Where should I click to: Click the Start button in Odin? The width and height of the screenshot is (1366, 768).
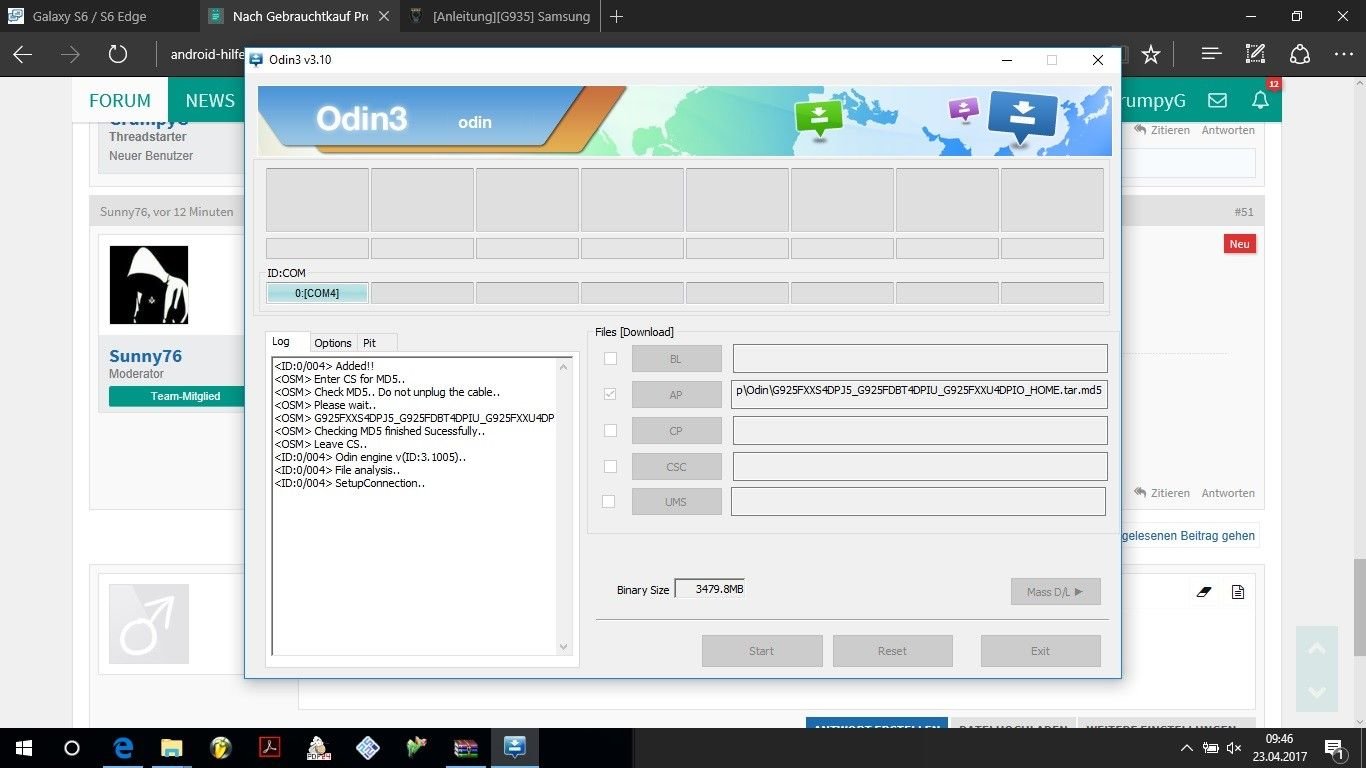(x=762, y=651)
